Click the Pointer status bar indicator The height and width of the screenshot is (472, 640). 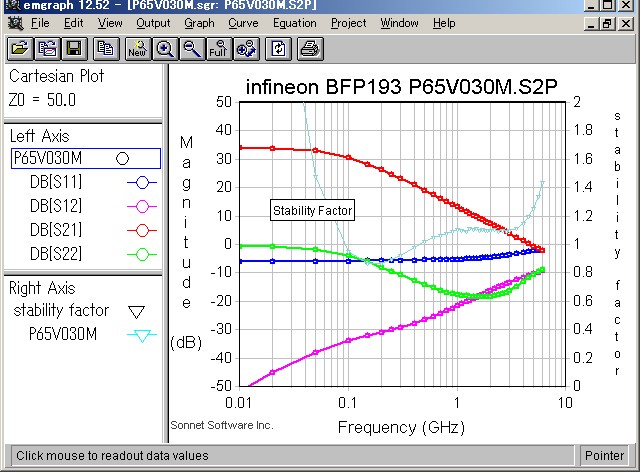pos(604,455)
